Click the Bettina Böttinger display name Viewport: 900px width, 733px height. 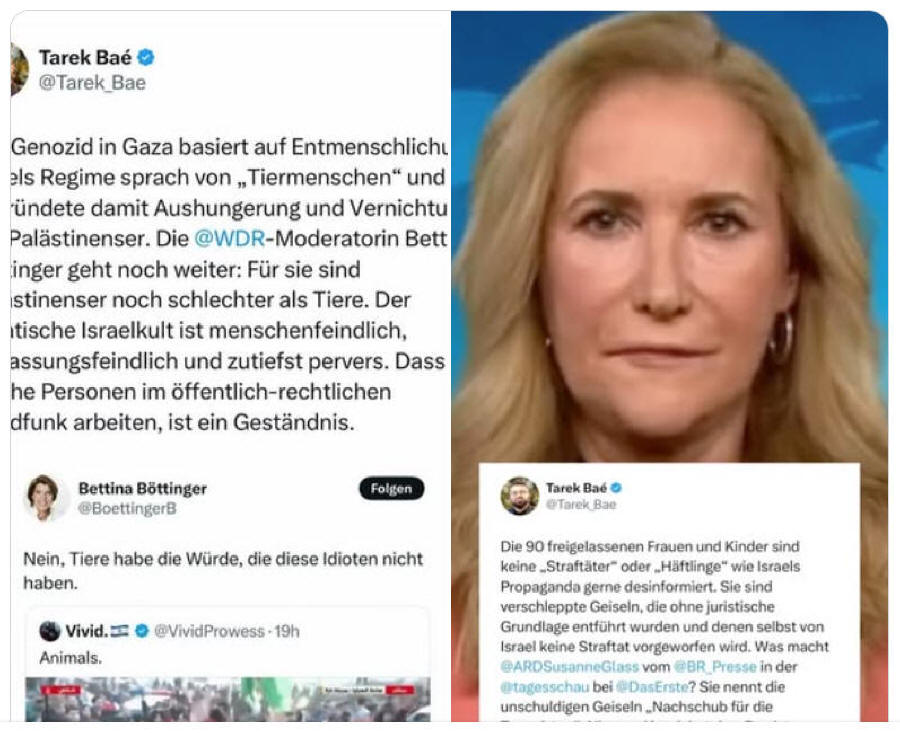click(142, 488)
